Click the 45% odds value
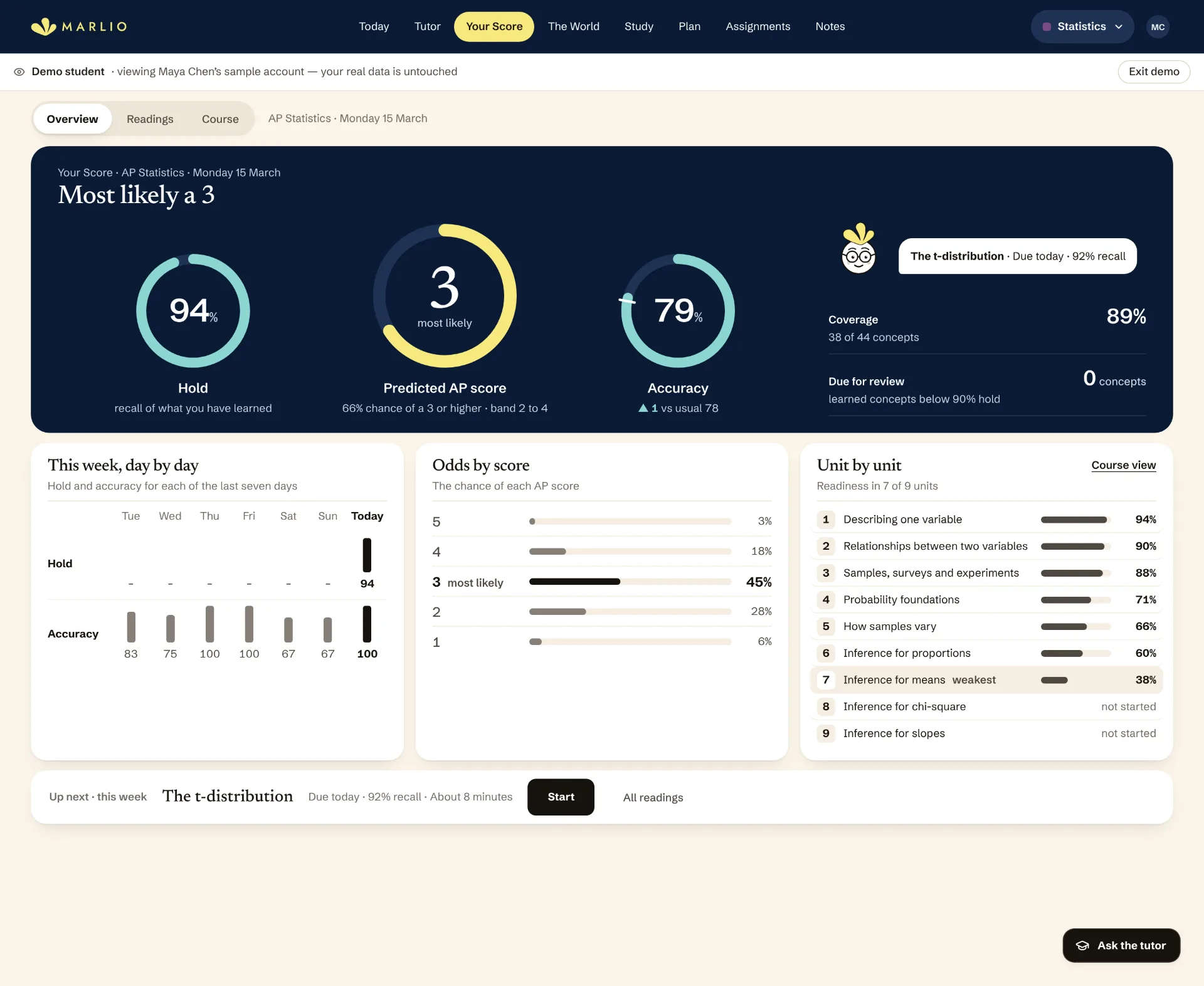The height and width of the screenshot is (986, 1204). [759, 582]
